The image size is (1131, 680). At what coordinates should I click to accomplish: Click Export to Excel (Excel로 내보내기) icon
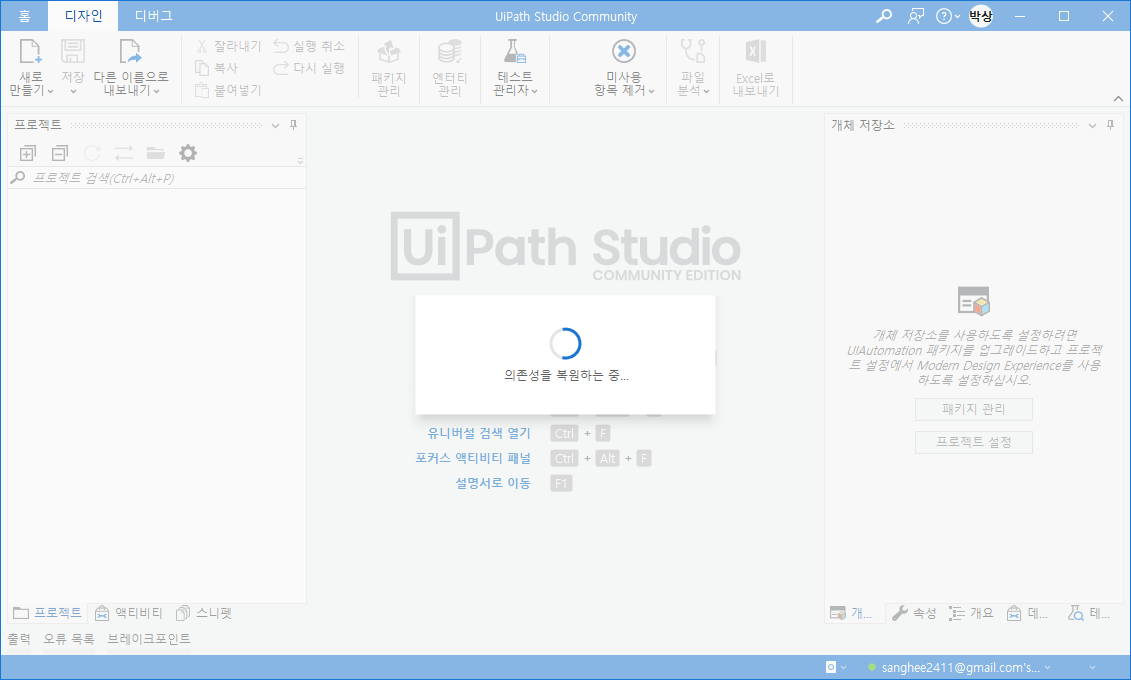tap(756, 52)
